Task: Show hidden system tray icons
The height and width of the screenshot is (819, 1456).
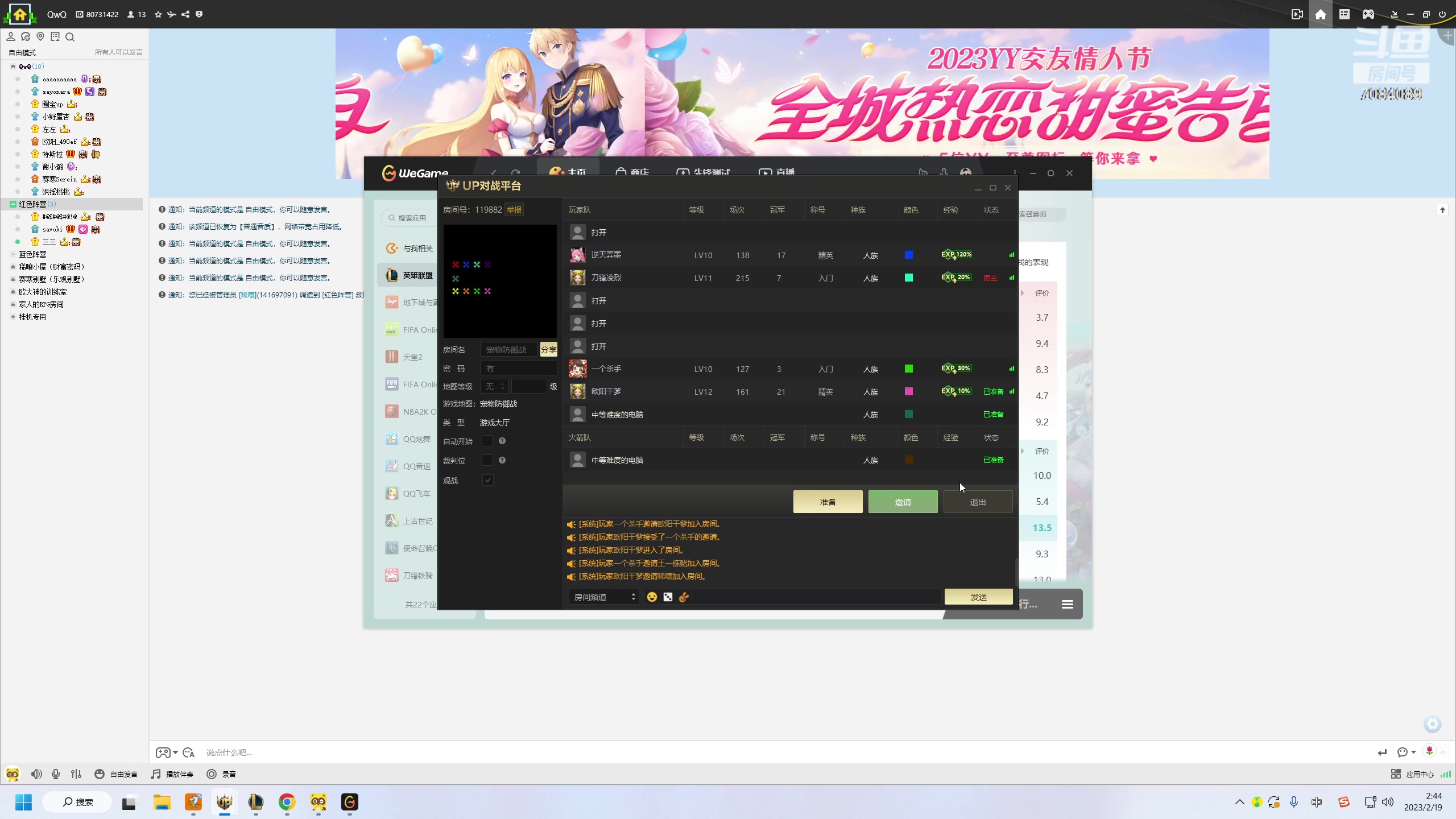Action: point(1239,802)
